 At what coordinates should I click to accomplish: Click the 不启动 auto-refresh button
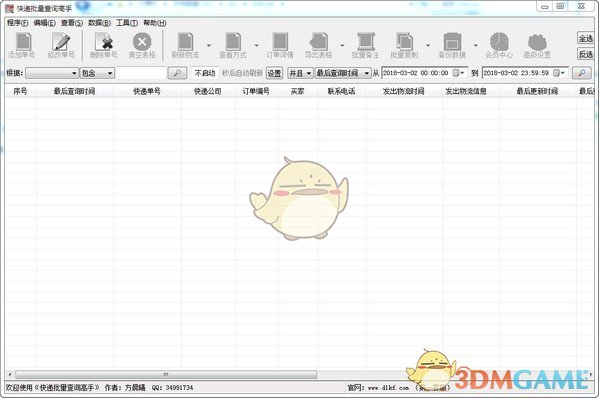(205, 73)
